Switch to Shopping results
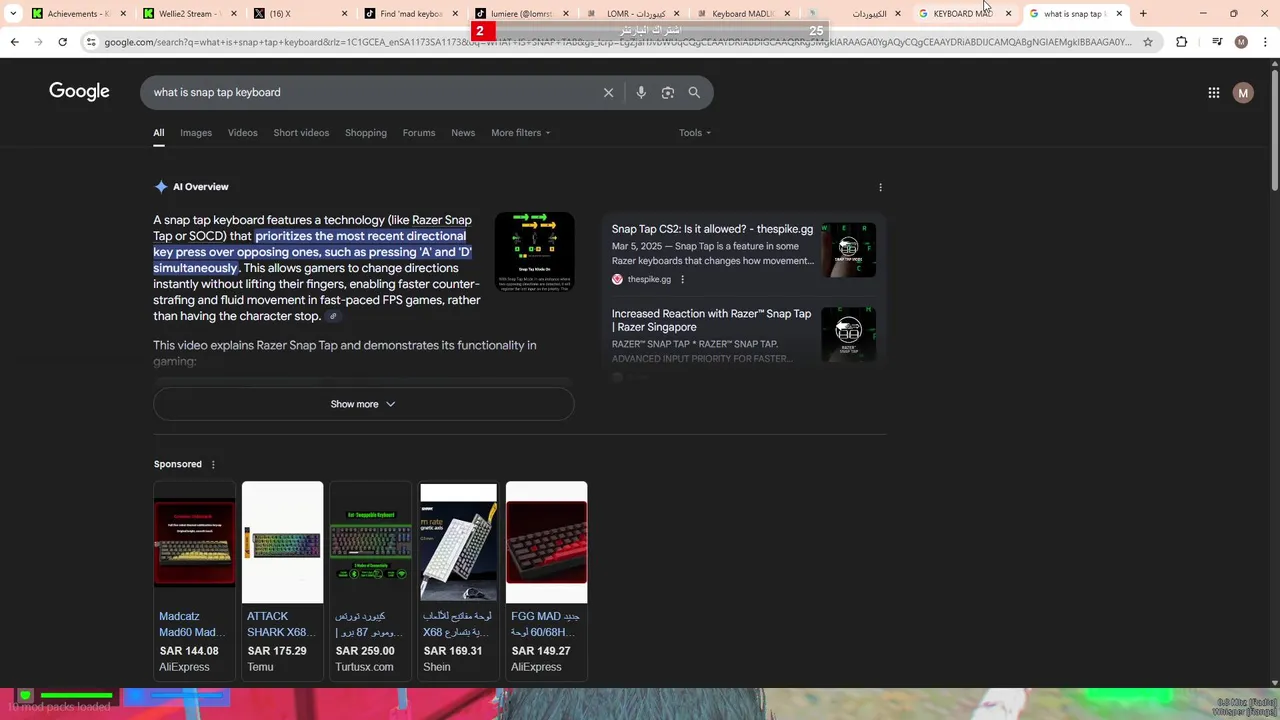This screenshot has width=1280, height=720. [366, 133]
